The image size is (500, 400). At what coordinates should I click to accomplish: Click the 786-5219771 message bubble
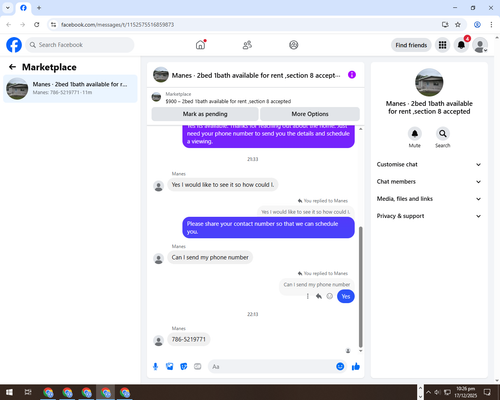click(x=189, y=339)
